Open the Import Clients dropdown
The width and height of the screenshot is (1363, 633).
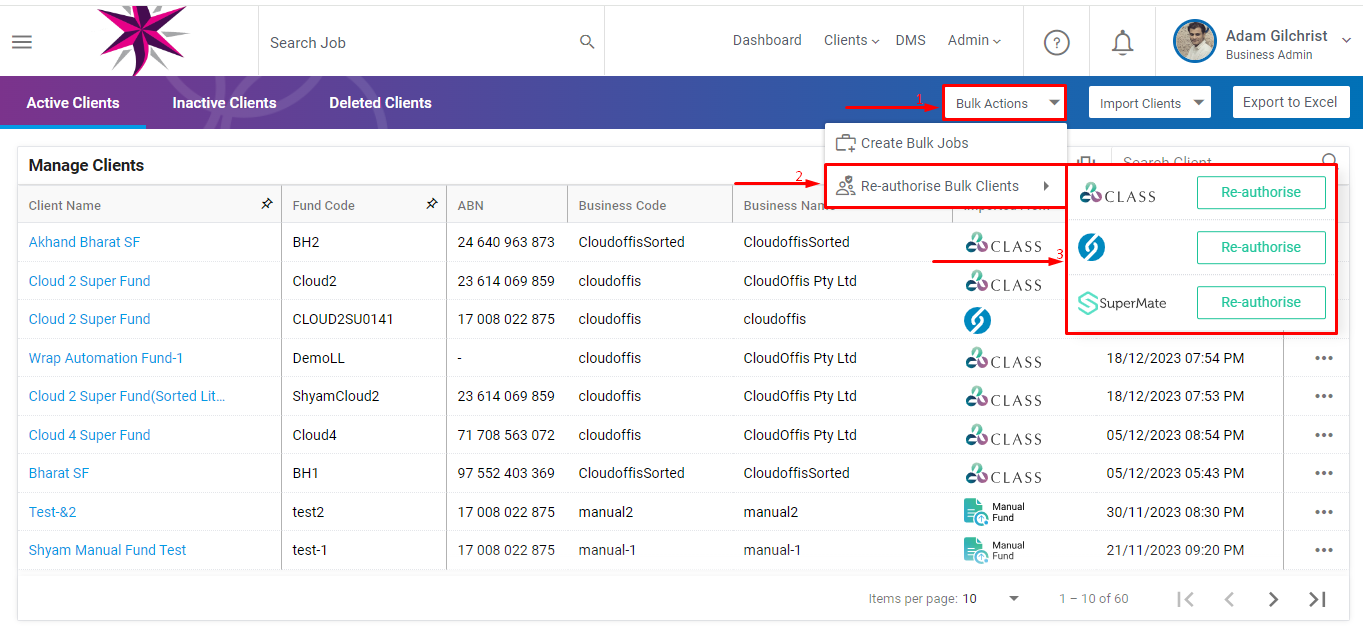(x=1149, y=103)
